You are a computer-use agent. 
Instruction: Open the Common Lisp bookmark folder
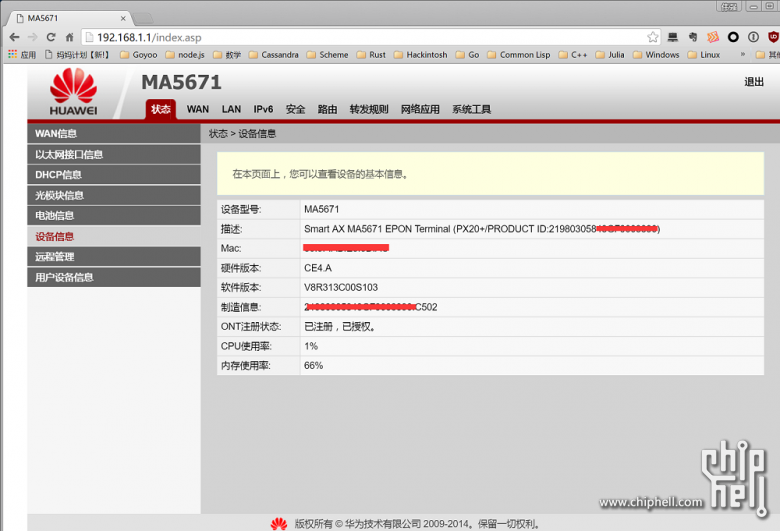(x=519, y=55)
